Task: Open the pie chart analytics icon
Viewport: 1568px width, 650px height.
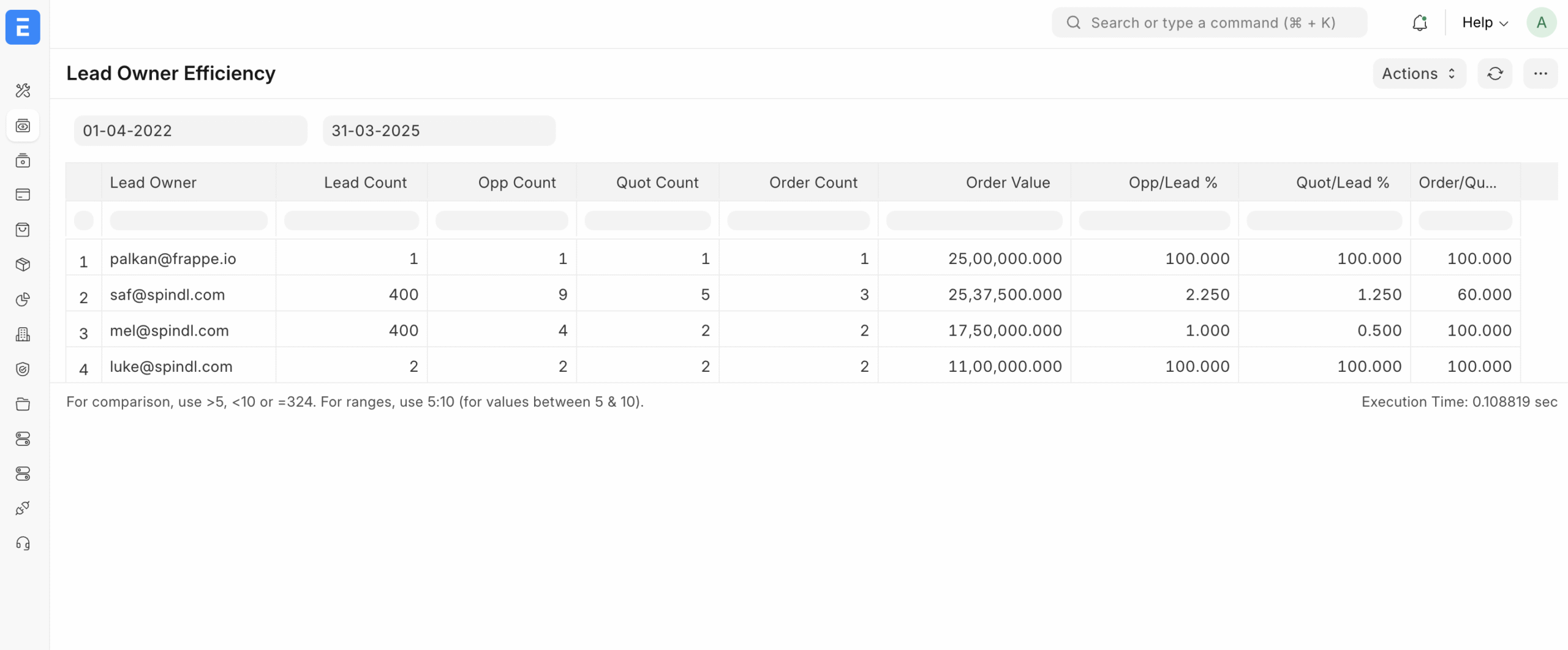Action: [x=23, y=300]
